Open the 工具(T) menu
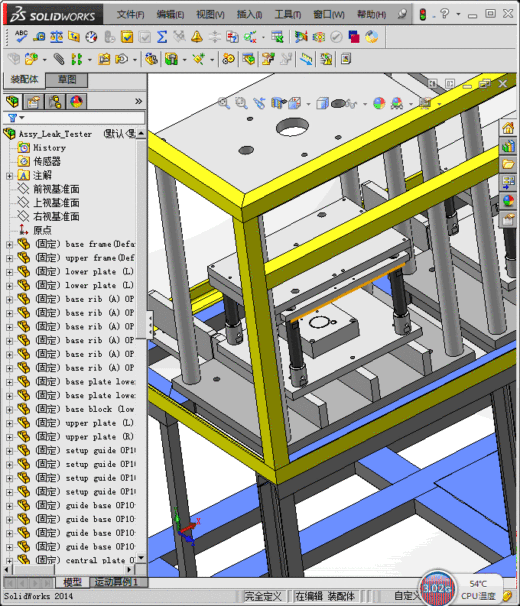 tap(288, 15)
